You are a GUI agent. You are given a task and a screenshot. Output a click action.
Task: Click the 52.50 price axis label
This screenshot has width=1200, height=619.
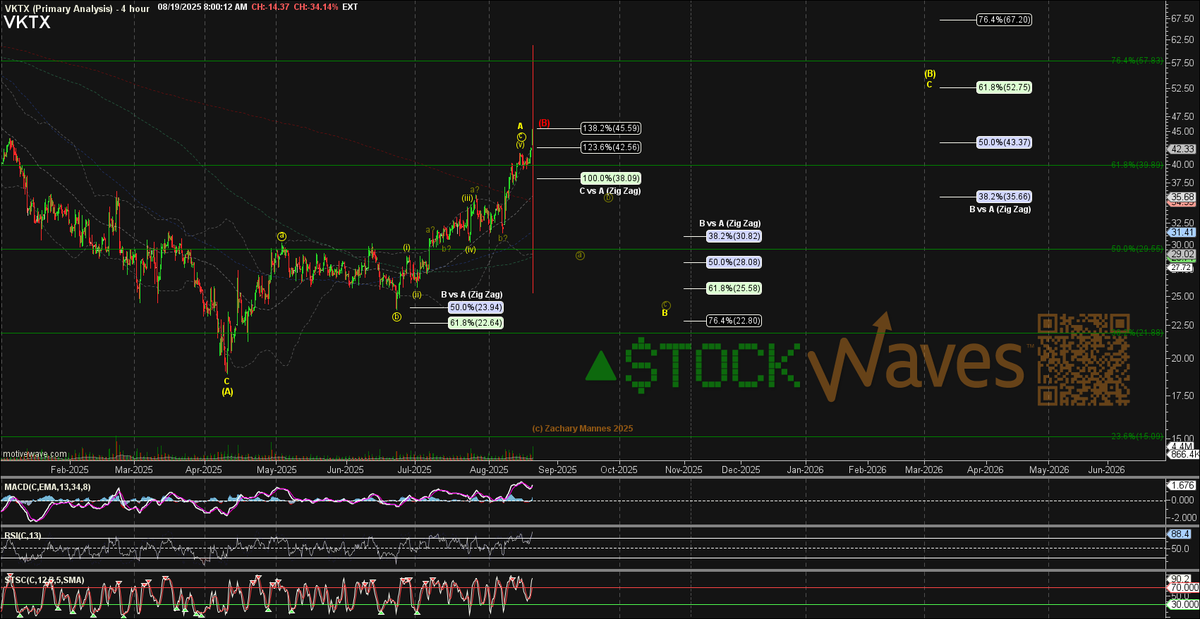pyautogui.click(x=1182, y=89)
